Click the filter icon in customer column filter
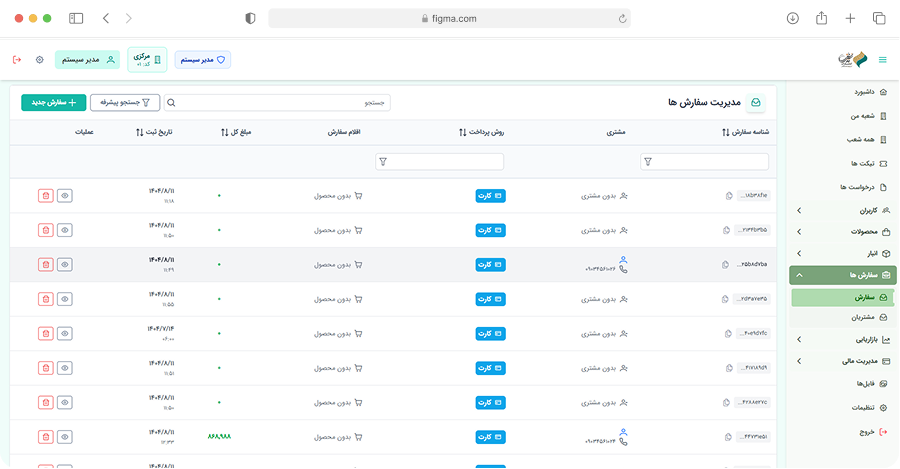Screen dimensions: 900x469 click(x=648, y=161)
